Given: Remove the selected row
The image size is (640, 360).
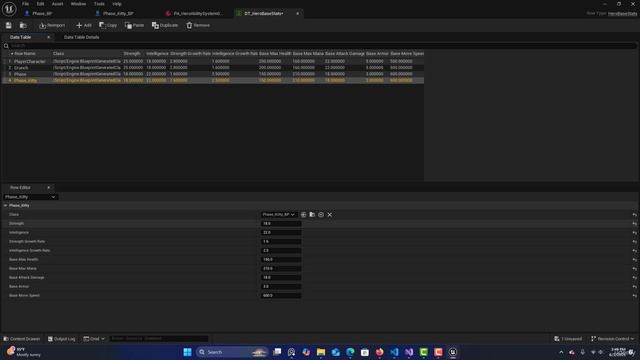Looking at the screenshot, I should tap(198, 25).
